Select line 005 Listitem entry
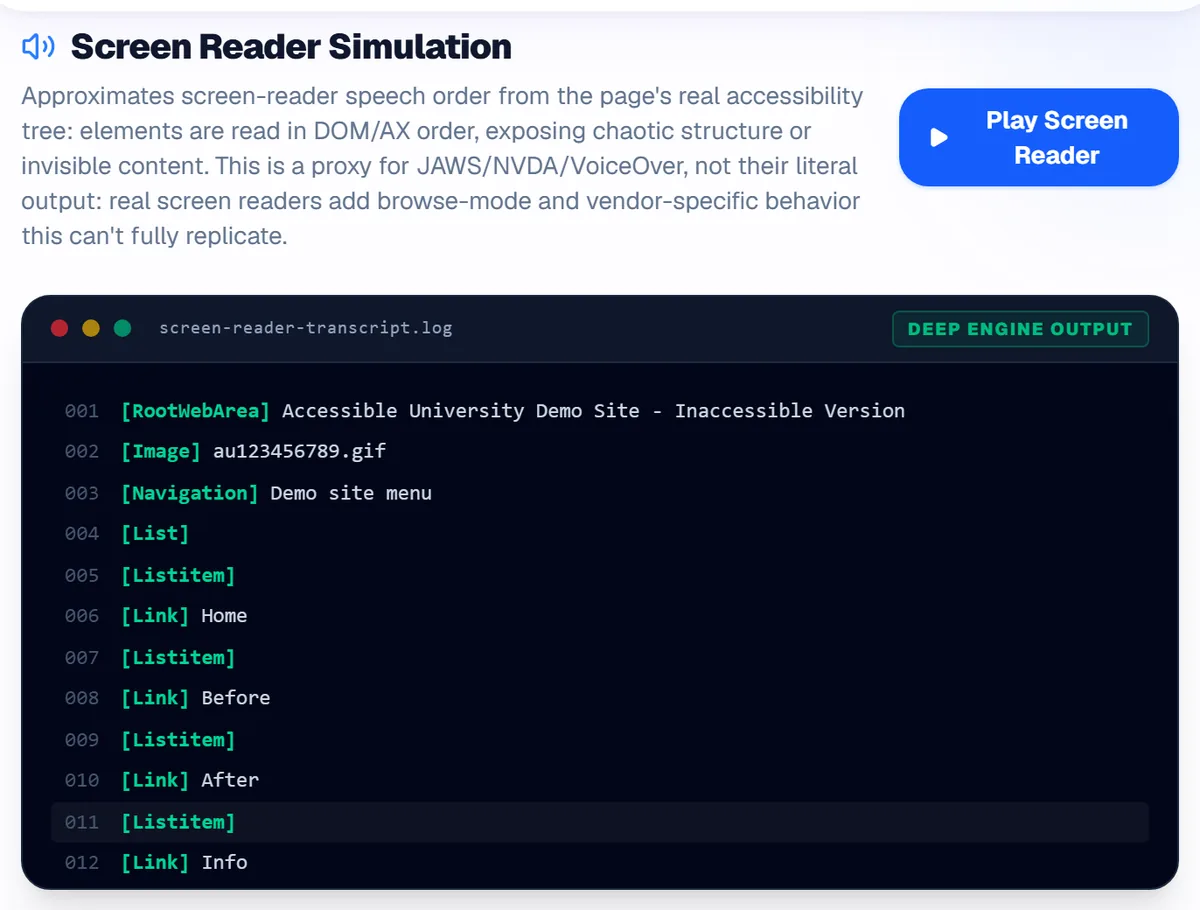The image size is (1200, 910). (x=600, y=575)
